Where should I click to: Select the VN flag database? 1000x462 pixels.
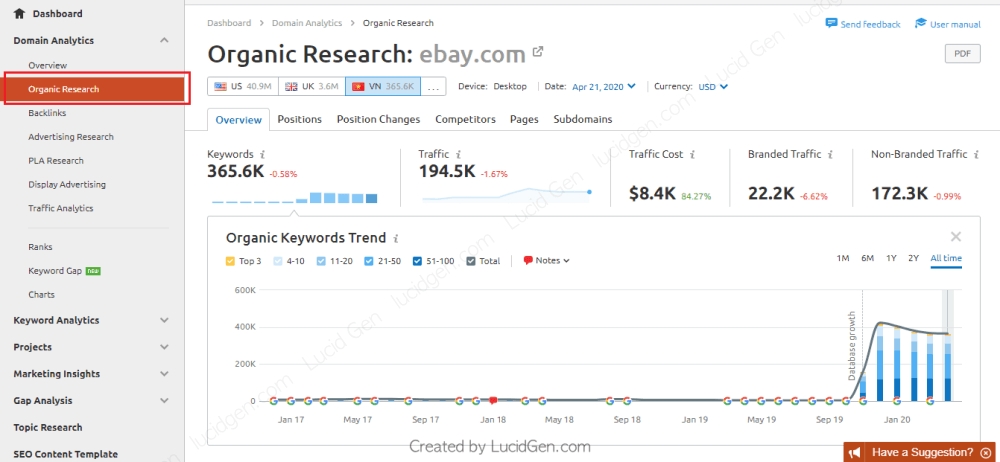tap(383, 86)
